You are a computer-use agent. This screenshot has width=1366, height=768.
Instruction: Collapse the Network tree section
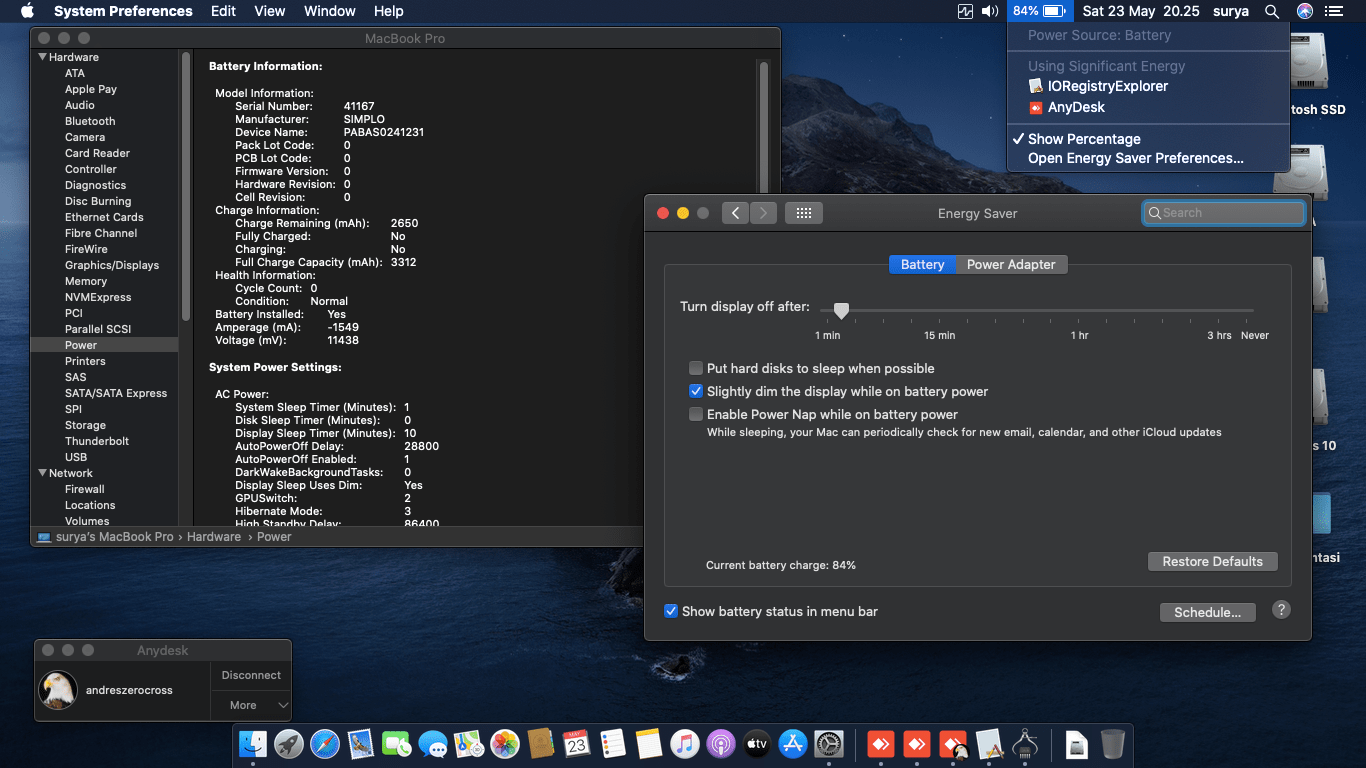click(x=43, y=473)
